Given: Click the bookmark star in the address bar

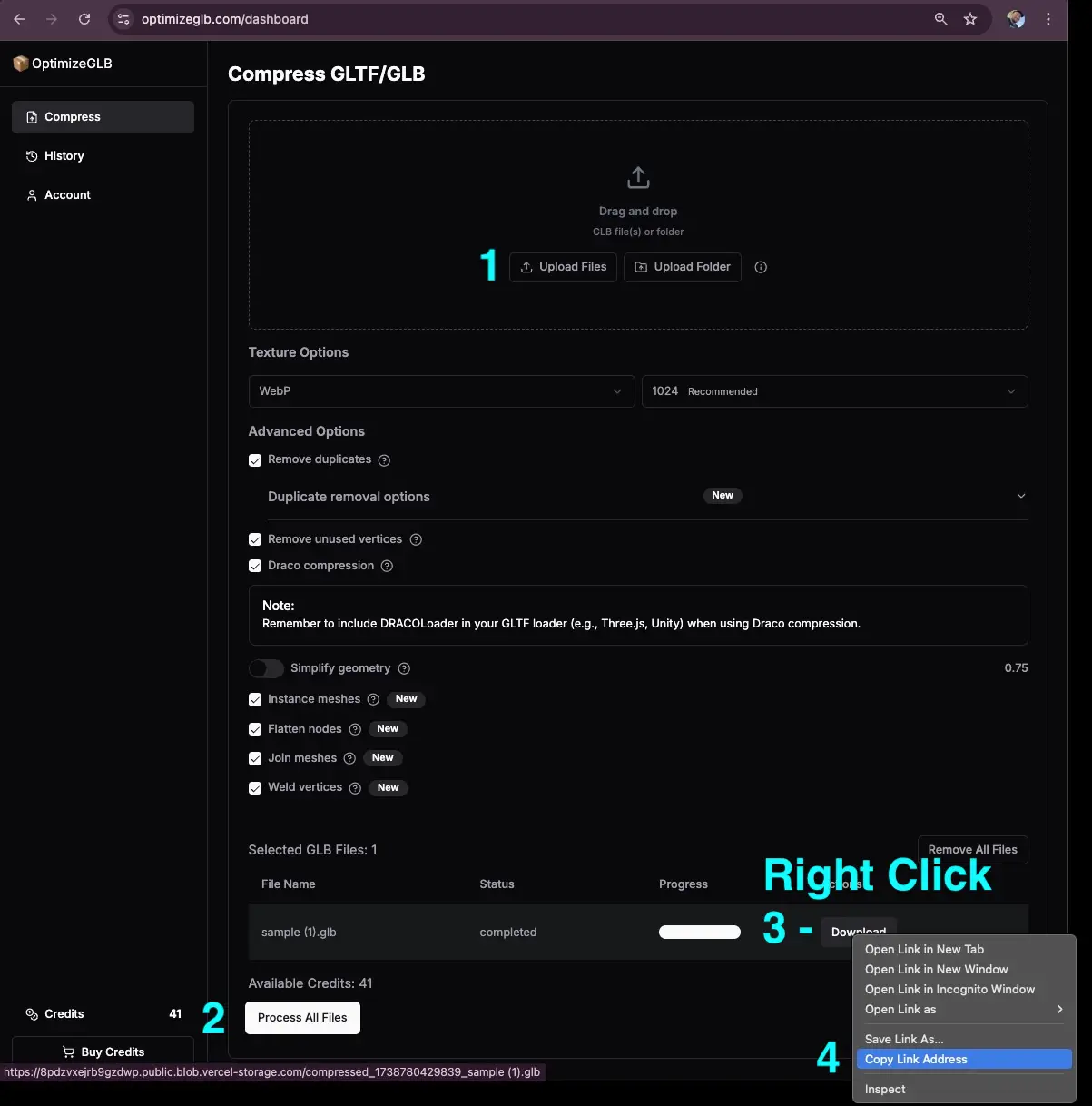Looking at the screenshot, I should (970, 18).
